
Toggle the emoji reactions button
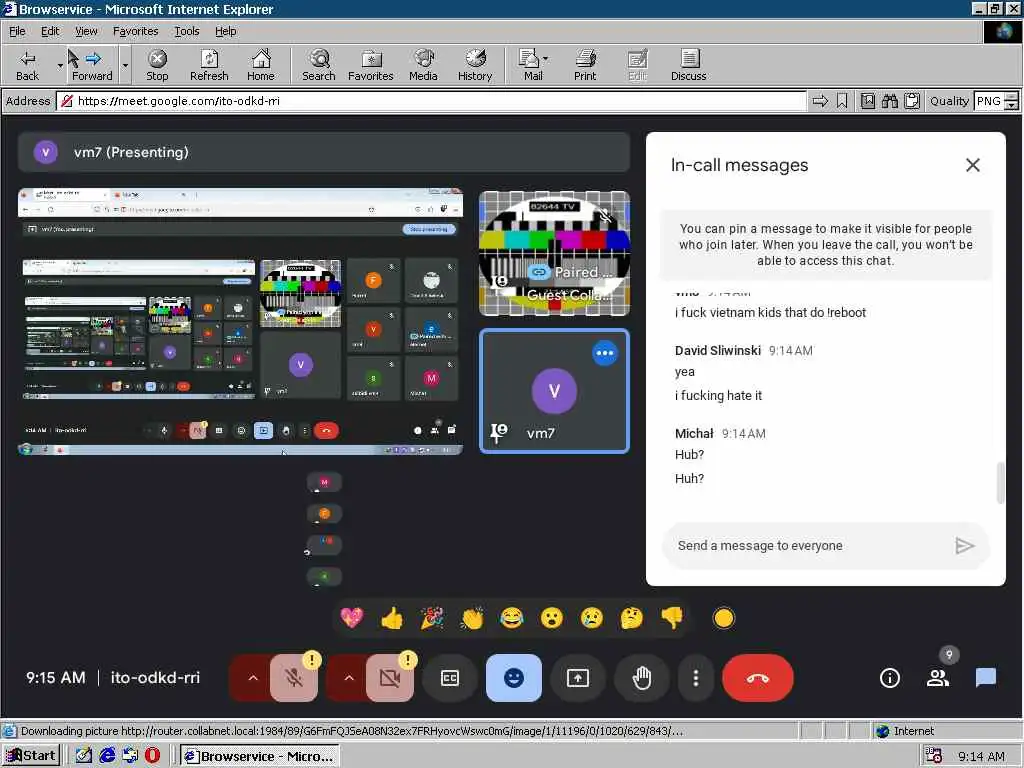pos(514,678)
